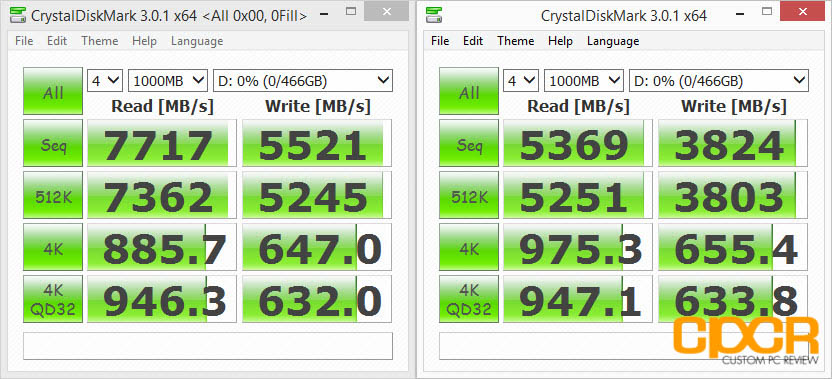This screenshot has height=379, width=832.
Task: Run 4K QD32 test in right window
Action: coord(469,299)
